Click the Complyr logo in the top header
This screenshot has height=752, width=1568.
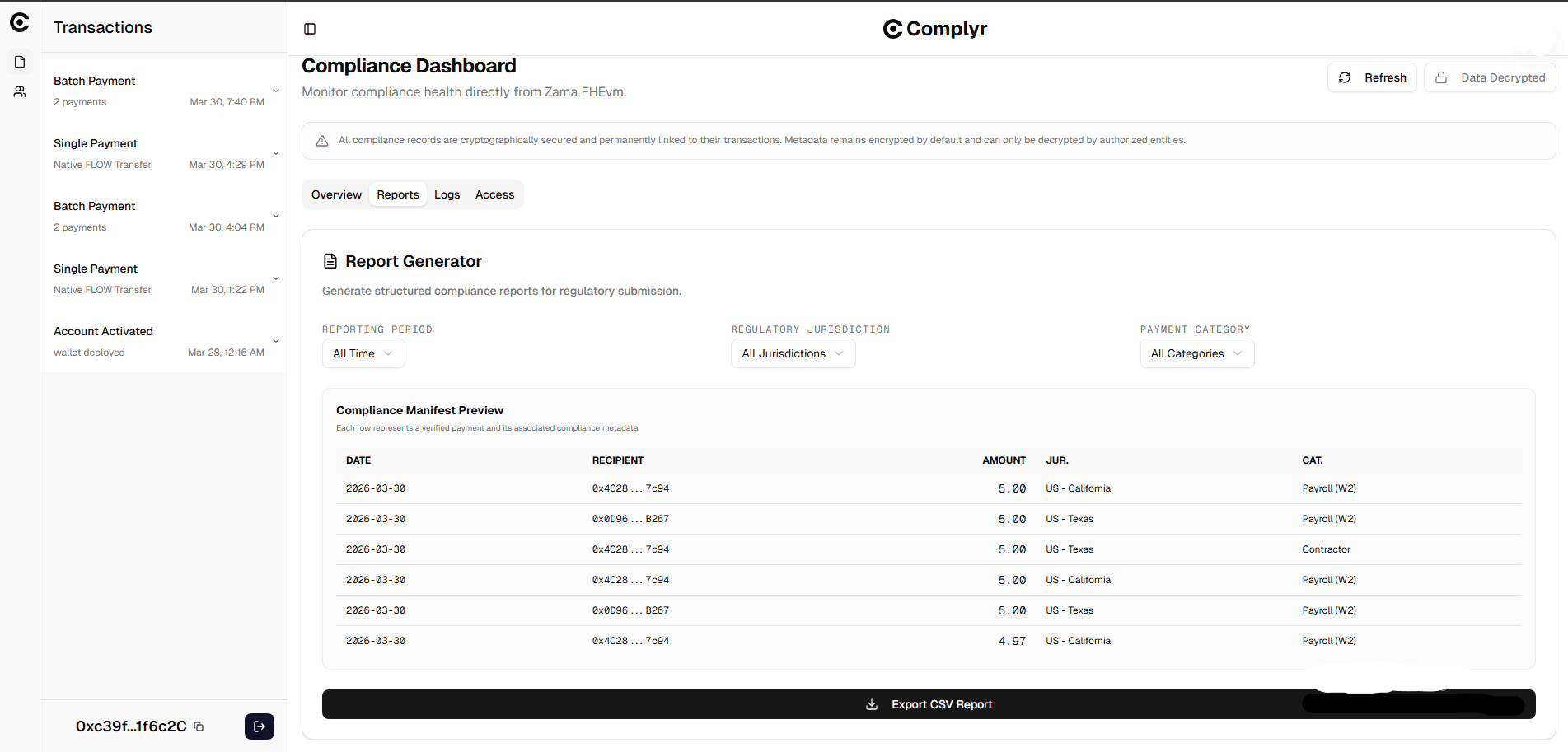[934, 28]
